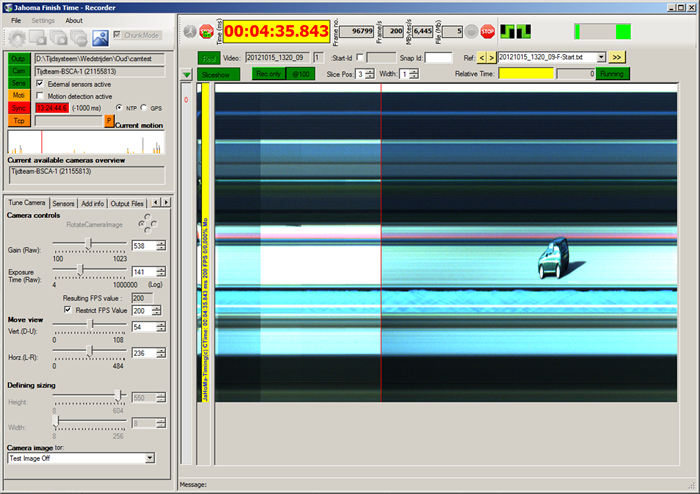Click the green Sens status button
Image resolution: width=700 pixels, height=494 pixels.
coord(19,83)
